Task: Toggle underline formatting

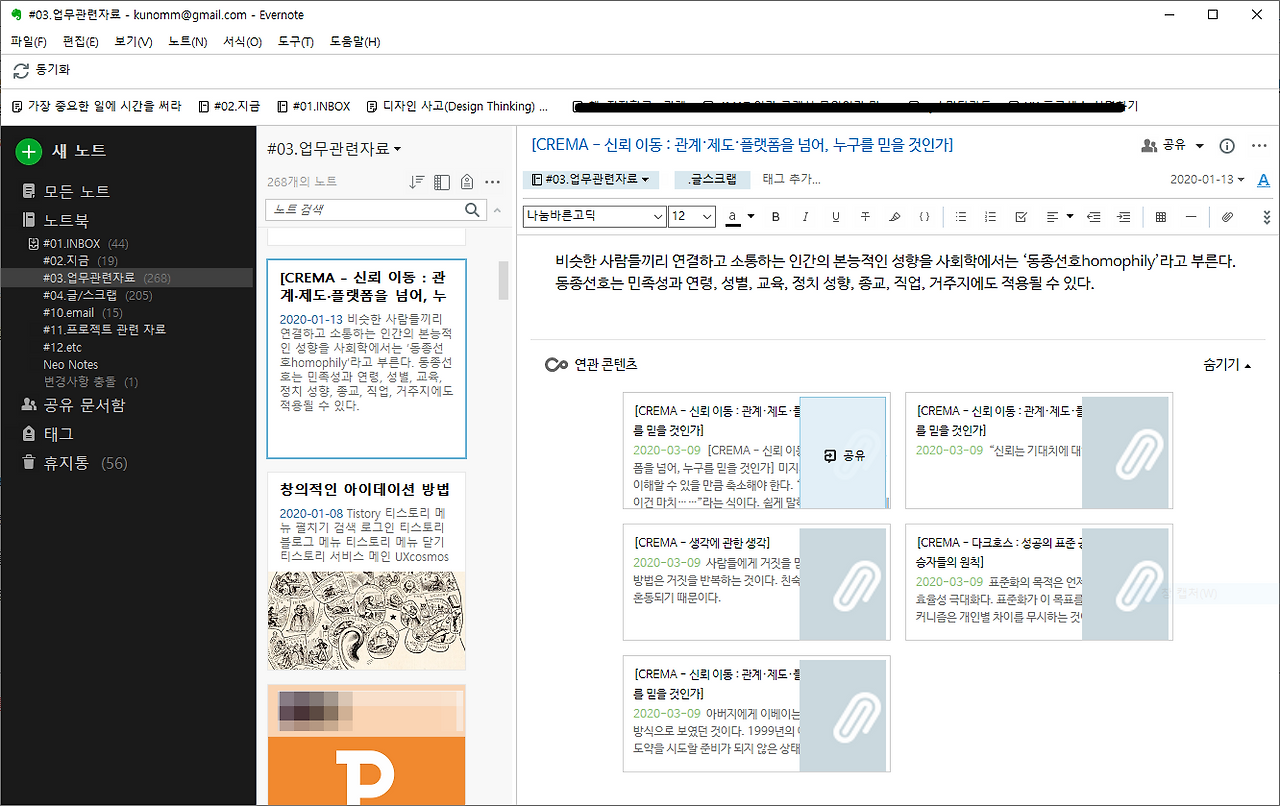Action: point(836,216)
